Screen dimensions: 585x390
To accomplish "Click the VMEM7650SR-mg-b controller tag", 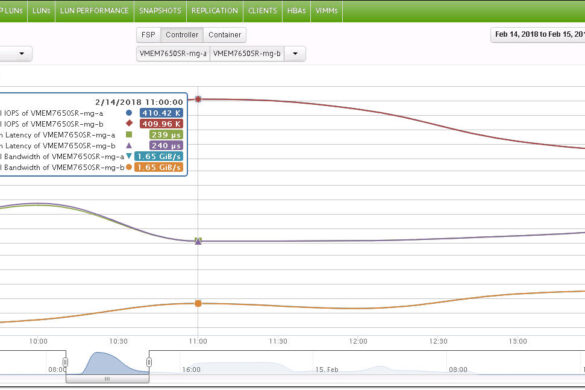I will [x=247, y=53].
